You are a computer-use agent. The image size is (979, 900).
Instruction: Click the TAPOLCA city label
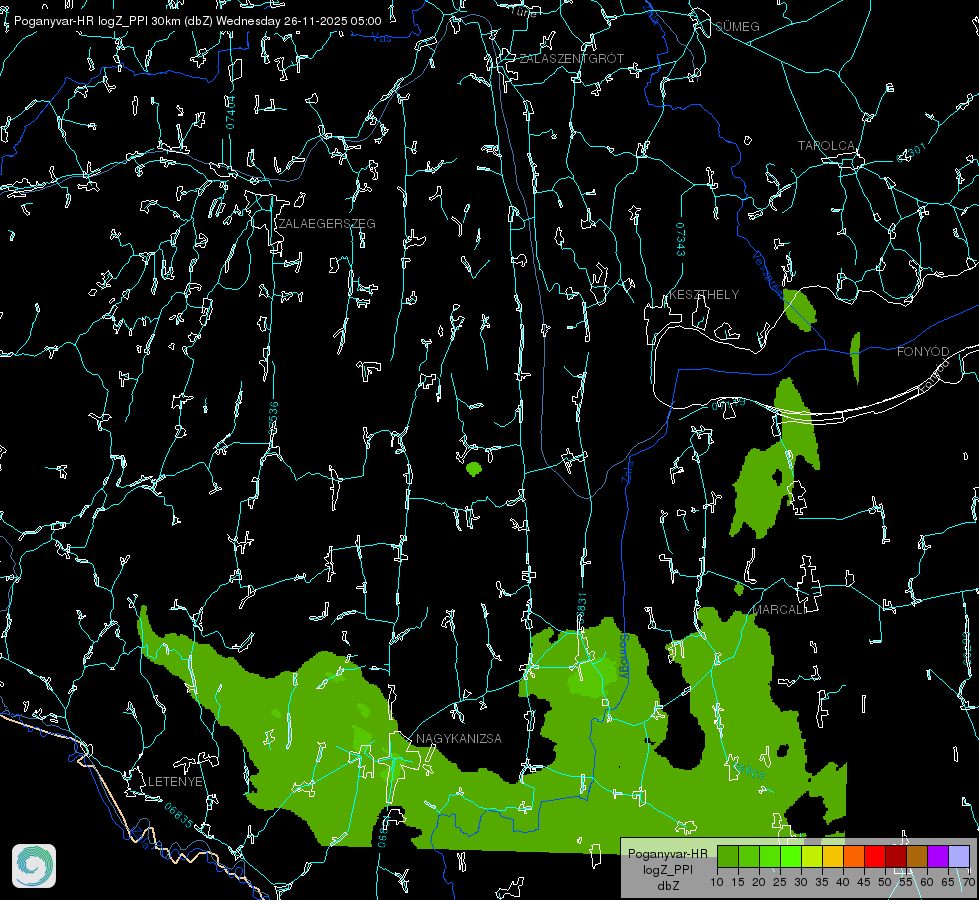(826, 146)
